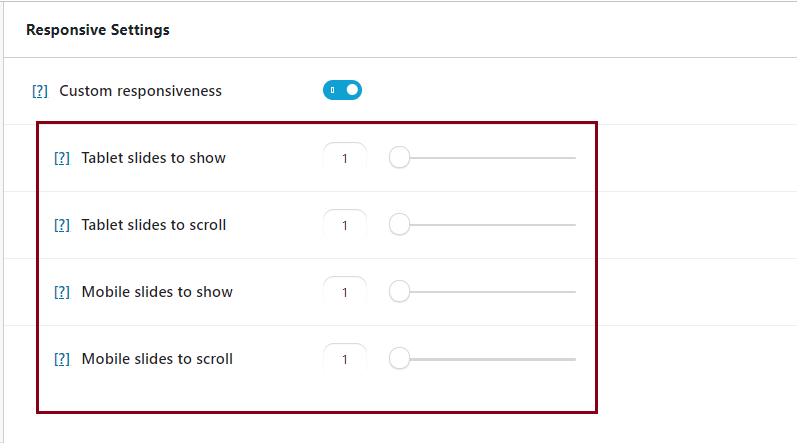Image resolution: width=797 pixels, height=447 pixels.
Task: Click the Responsive Settings heading
Action: point(98,30)
